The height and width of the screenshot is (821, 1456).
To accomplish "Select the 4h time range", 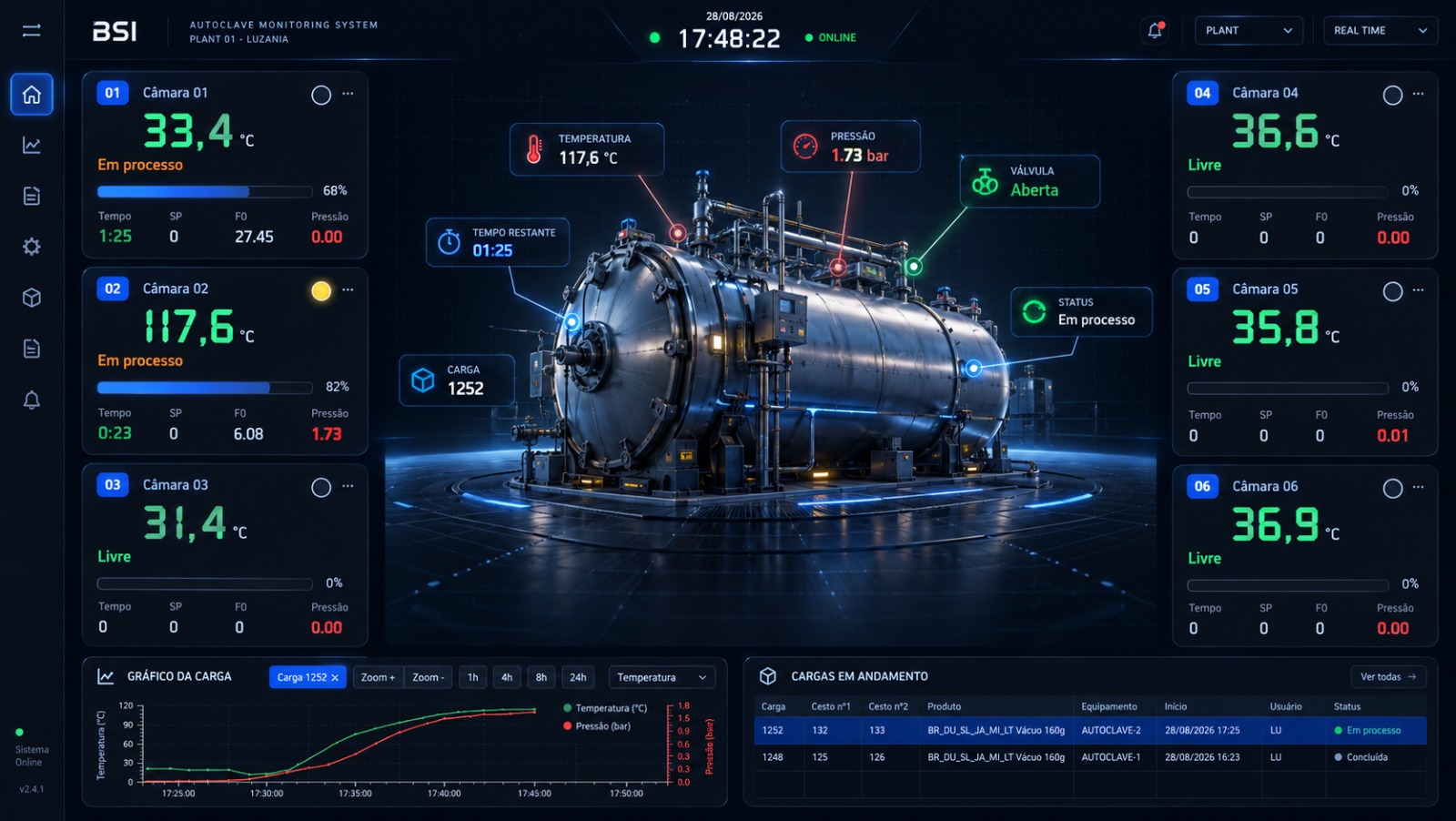I will [x=507, y=677].
